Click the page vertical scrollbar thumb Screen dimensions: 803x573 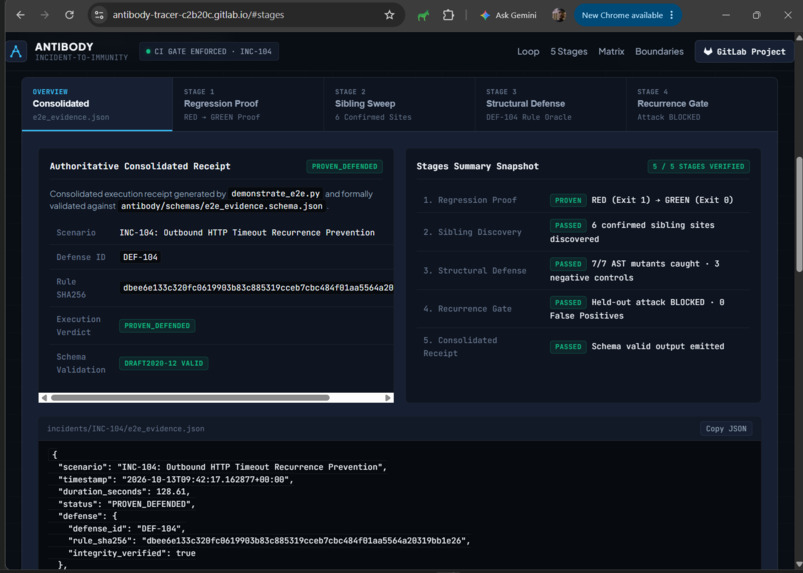(798, 214)
